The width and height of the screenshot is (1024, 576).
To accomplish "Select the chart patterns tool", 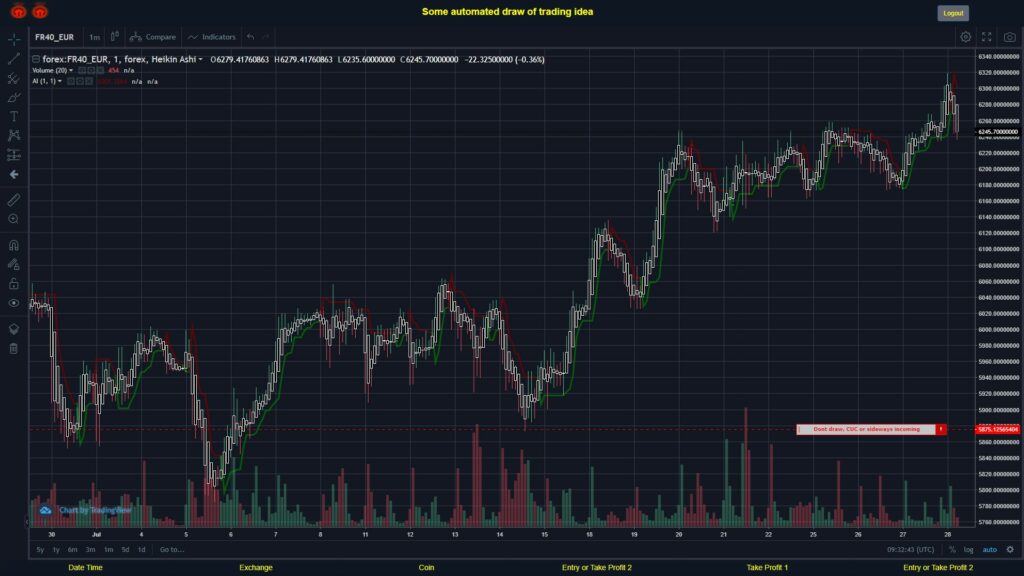I will [x=14, y=135].
